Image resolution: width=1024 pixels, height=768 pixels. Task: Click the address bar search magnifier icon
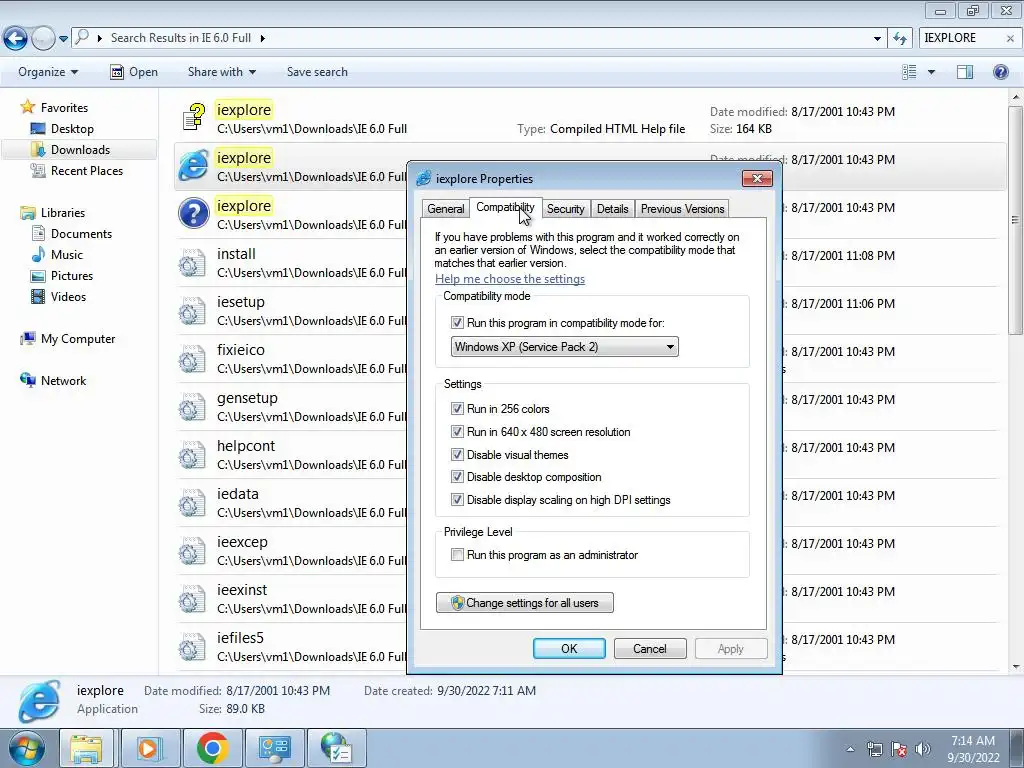[82, 37]
